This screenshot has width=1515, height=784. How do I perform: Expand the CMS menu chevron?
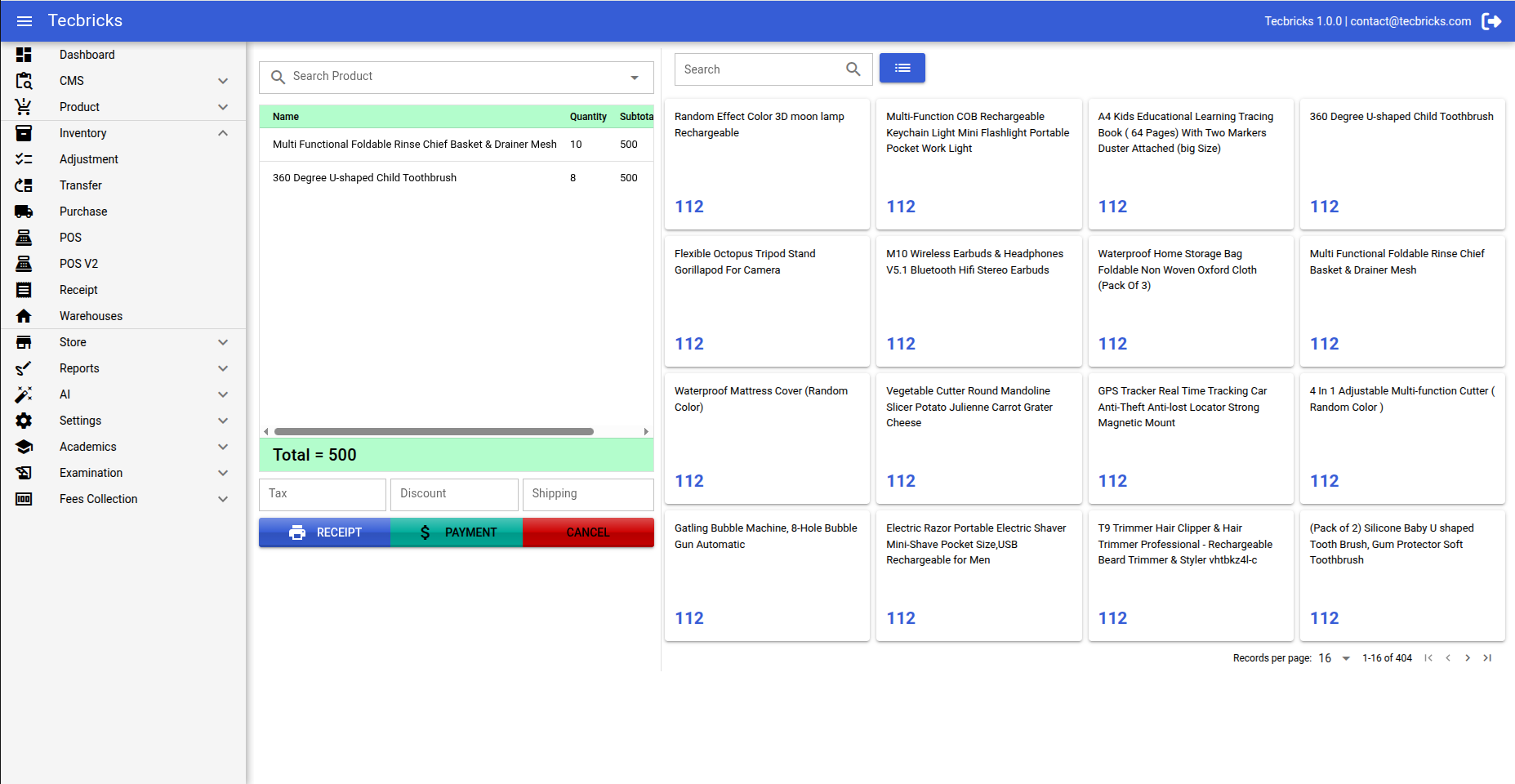223,81
